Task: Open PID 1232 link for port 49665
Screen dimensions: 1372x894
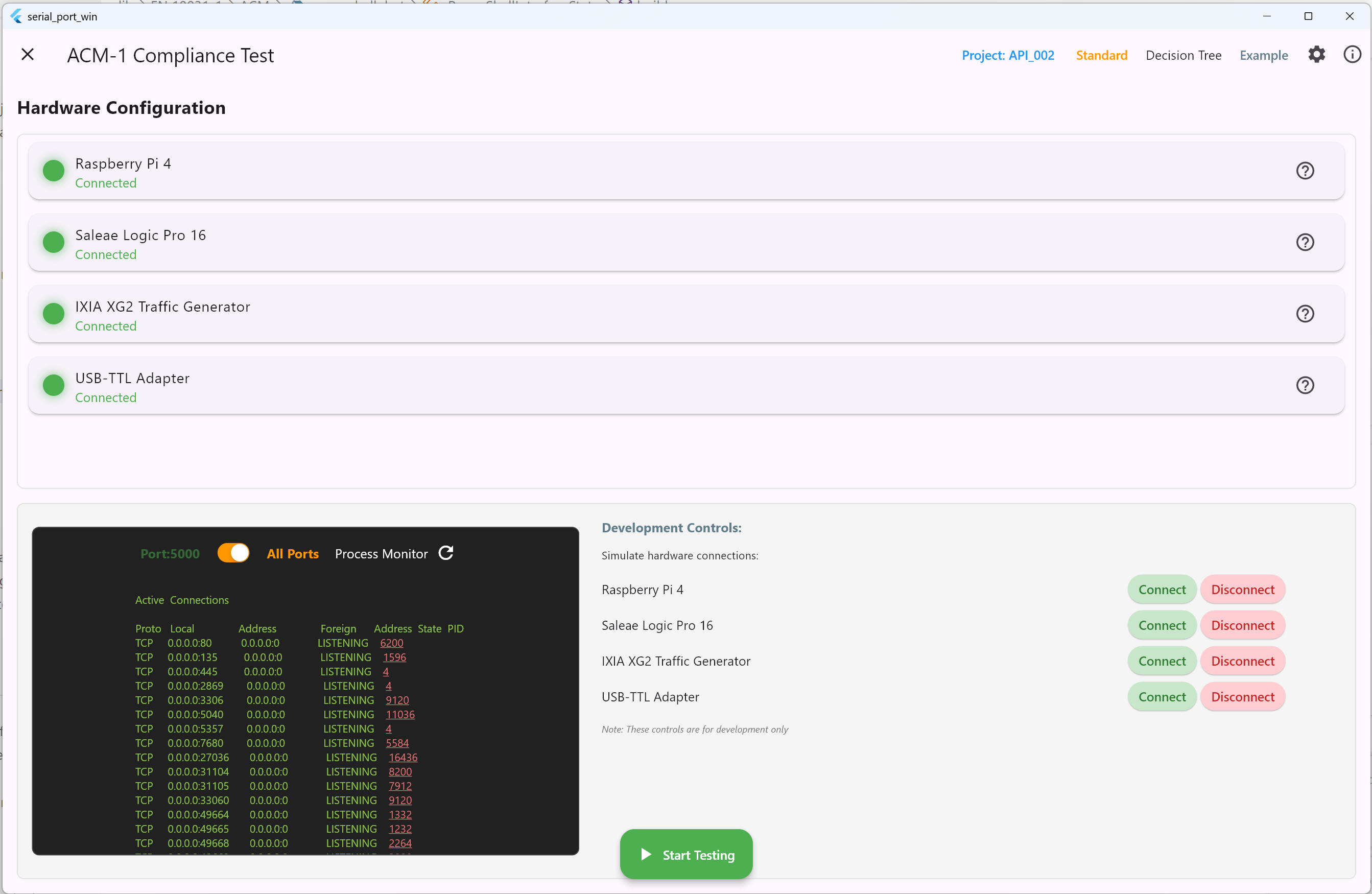Action: click(400, 829)
